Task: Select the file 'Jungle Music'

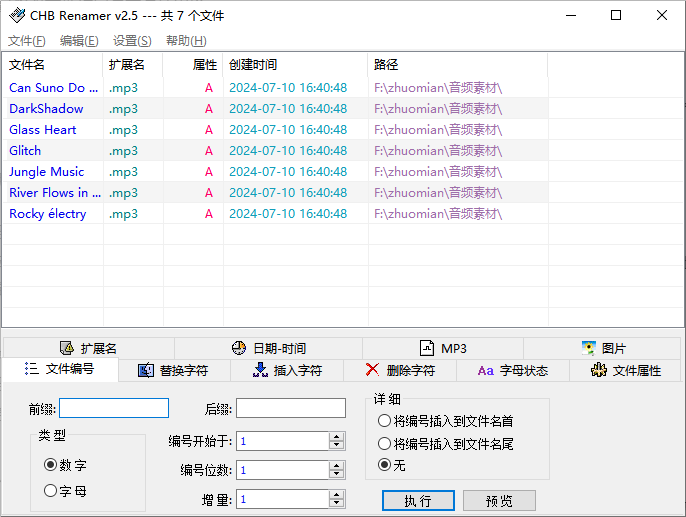Action: (47, 171)
